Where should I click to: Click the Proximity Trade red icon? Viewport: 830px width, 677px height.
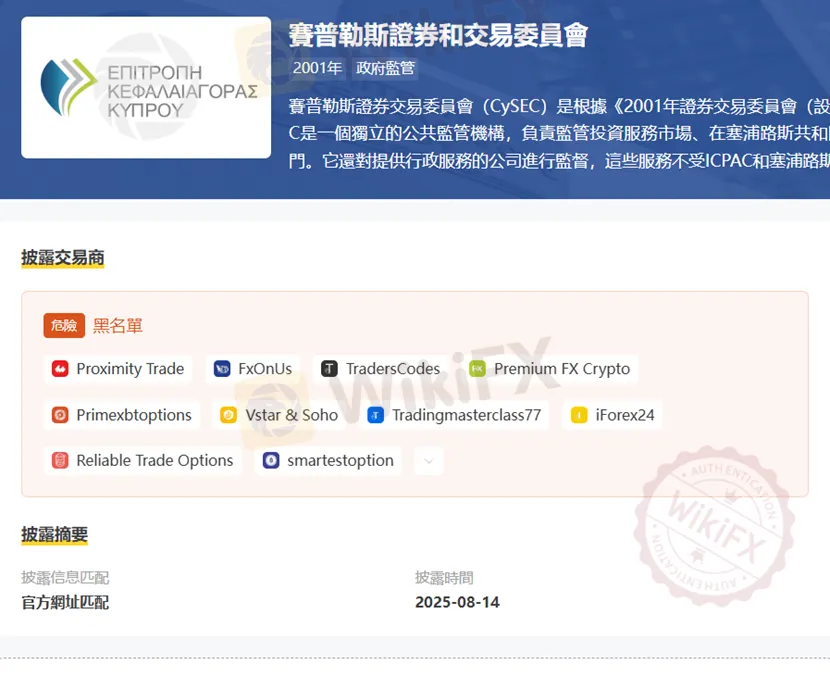coord(60,368)
